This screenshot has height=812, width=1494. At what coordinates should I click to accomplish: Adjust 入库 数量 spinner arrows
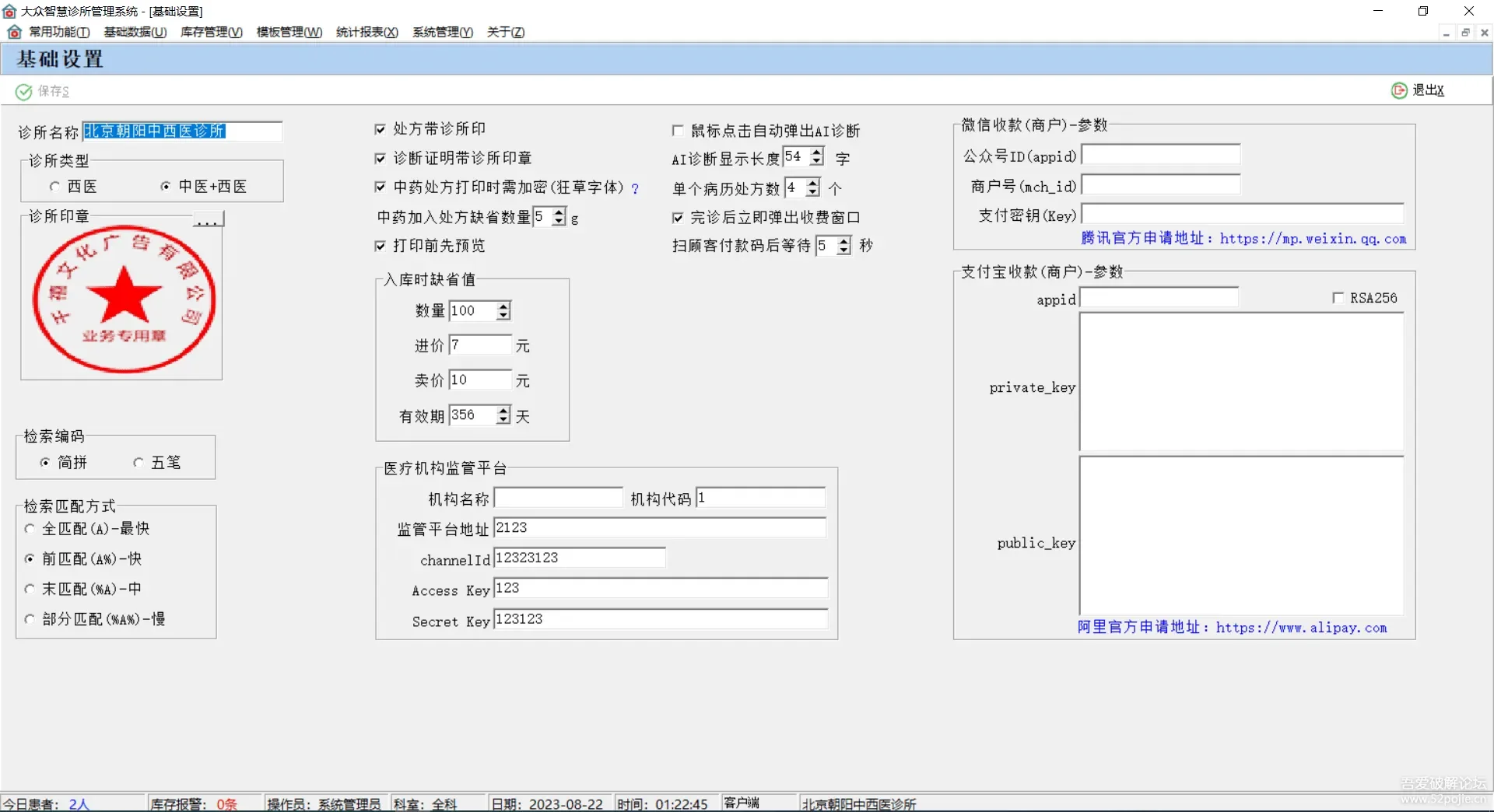tap(503, 311)
